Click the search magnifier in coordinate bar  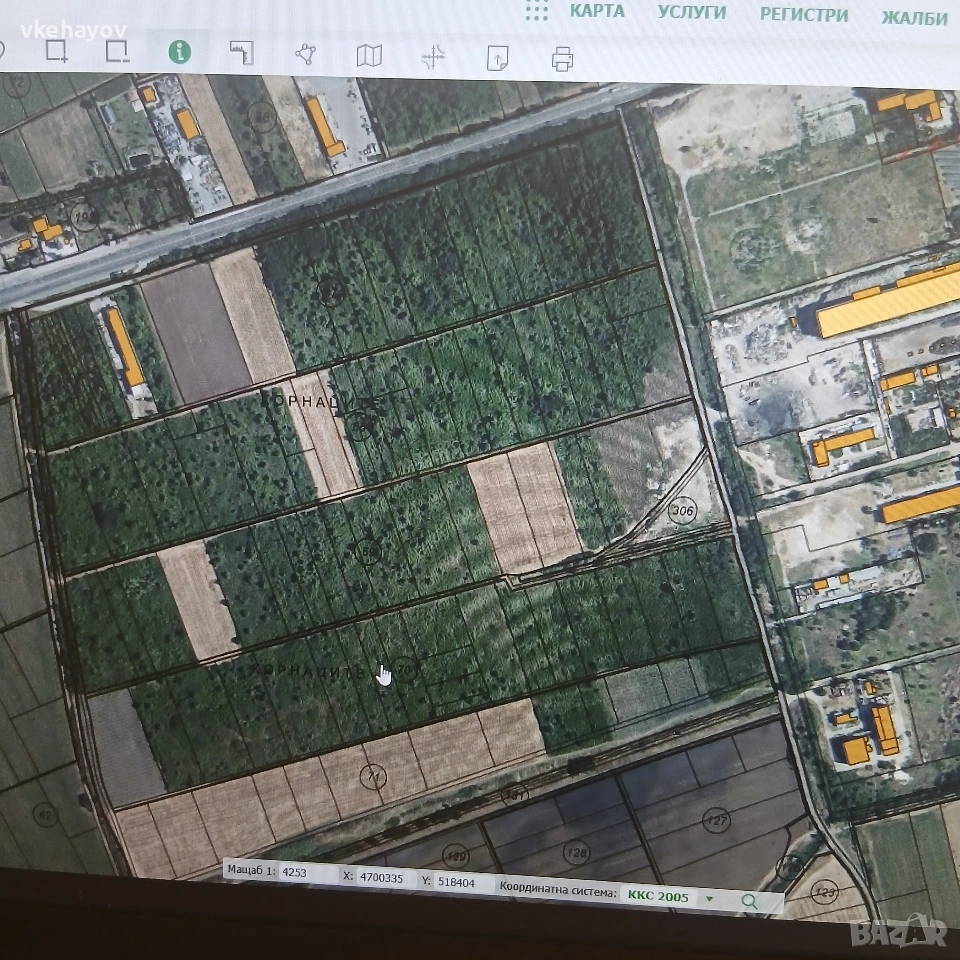pyautogui.click(x=749, y=900)
